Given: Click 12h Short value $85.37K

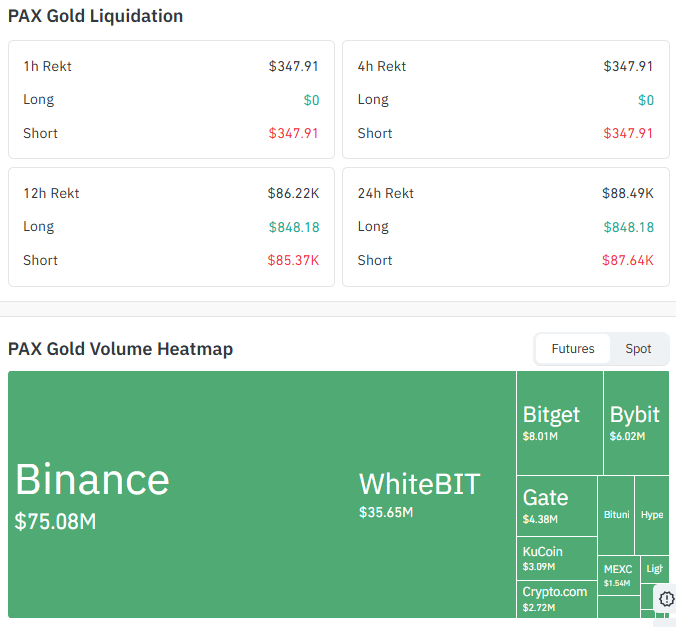Looking at the screenshot, I should [293, 260].
